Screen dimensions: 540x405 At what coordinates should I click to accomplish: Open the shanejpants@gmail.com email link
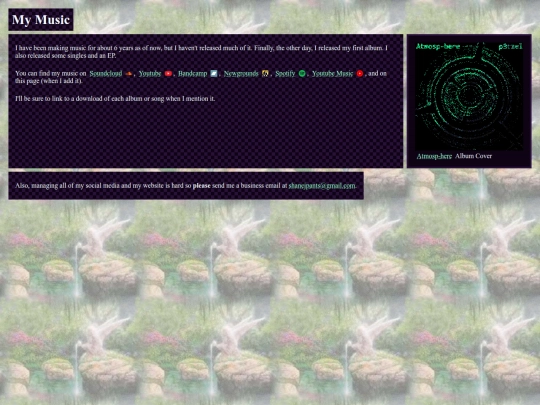click(x=322, y=186)
